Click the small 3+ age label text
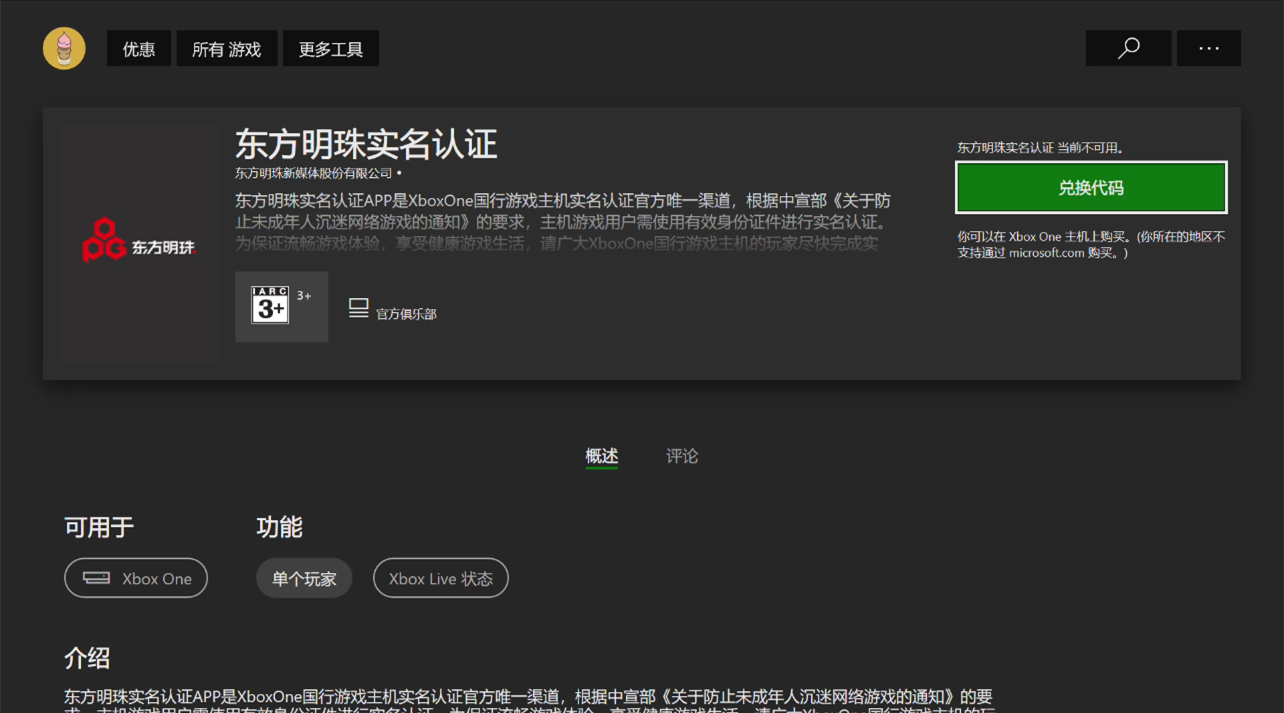This screenshot has width=1284, height=713. click(304, 296)
